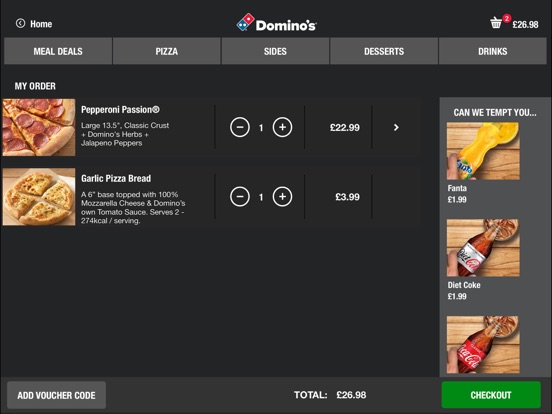Reduce Garlic Pizza Bread quantity
Viewport: 552px width, 414px height.
pyautogui.click(x=240, y=196)
